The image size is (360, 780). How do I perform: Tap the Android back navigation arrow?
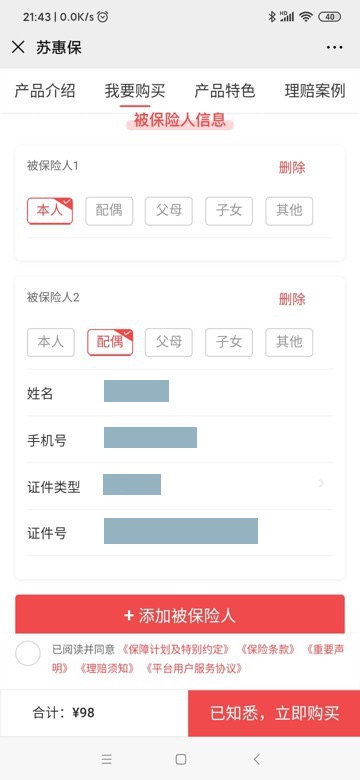(x=257, y=759)
